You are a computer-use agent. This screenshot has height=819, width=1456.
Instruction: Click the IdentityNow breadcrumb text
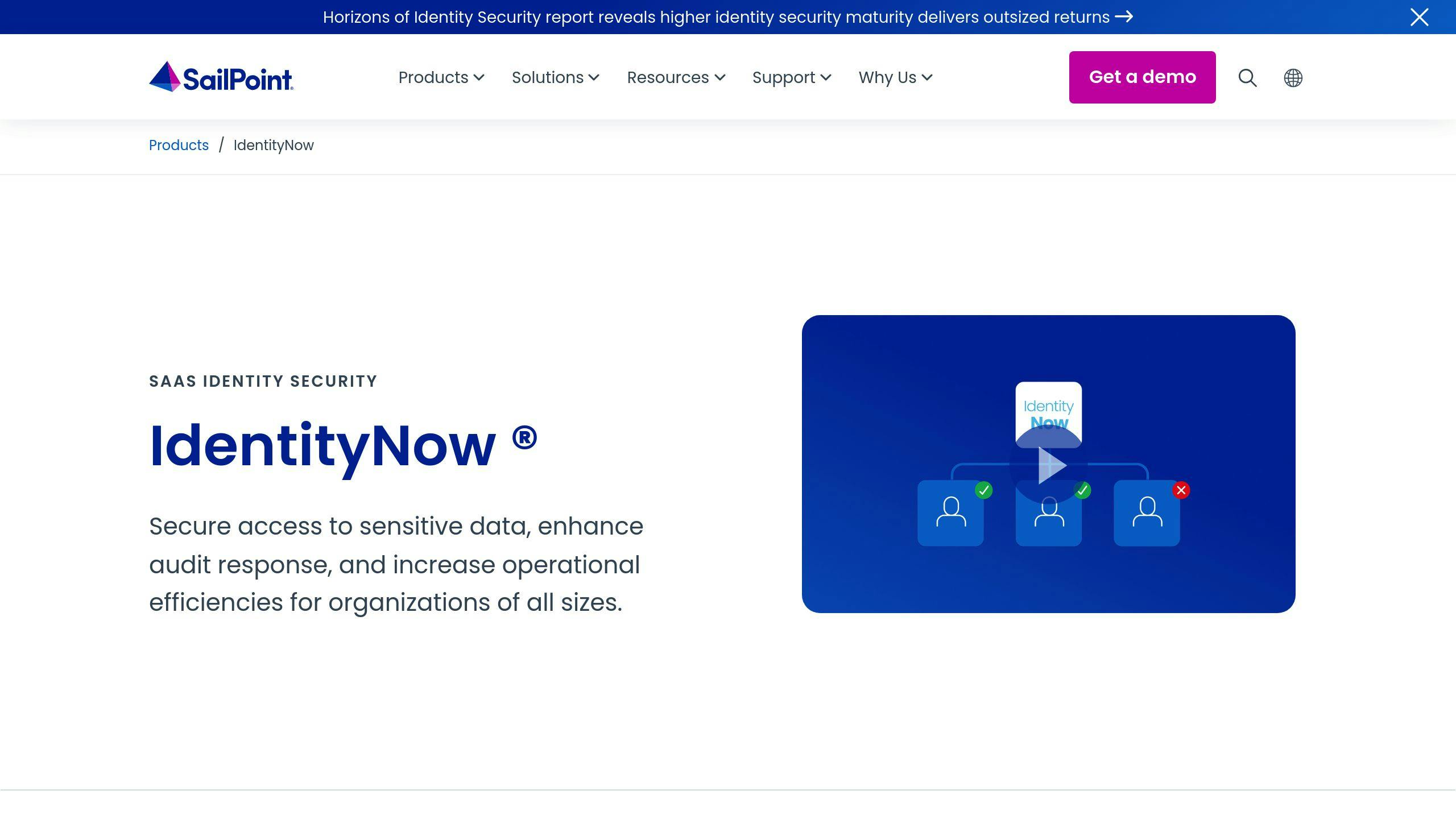pyautogui.click(x=274, y=145)
